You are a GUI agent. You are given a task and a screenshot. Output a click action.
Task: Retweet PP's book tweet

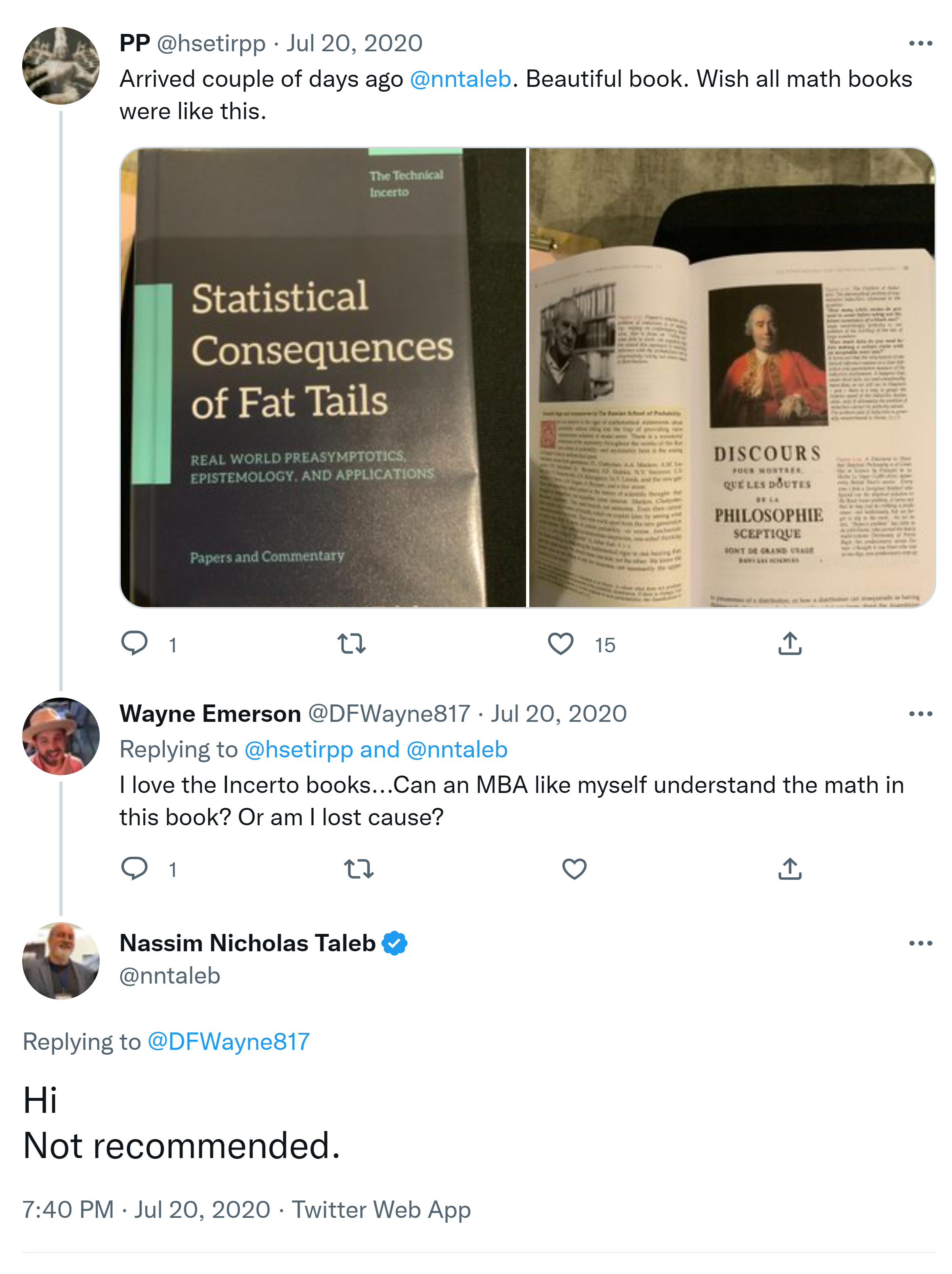(x=351, y=643)
